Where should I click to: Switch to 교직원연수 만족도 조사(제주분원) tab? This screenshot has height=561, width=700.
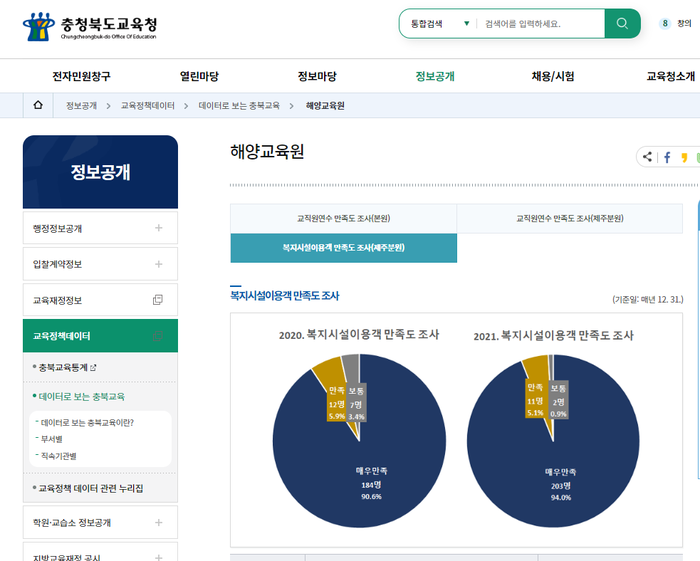tap(569, 218)
